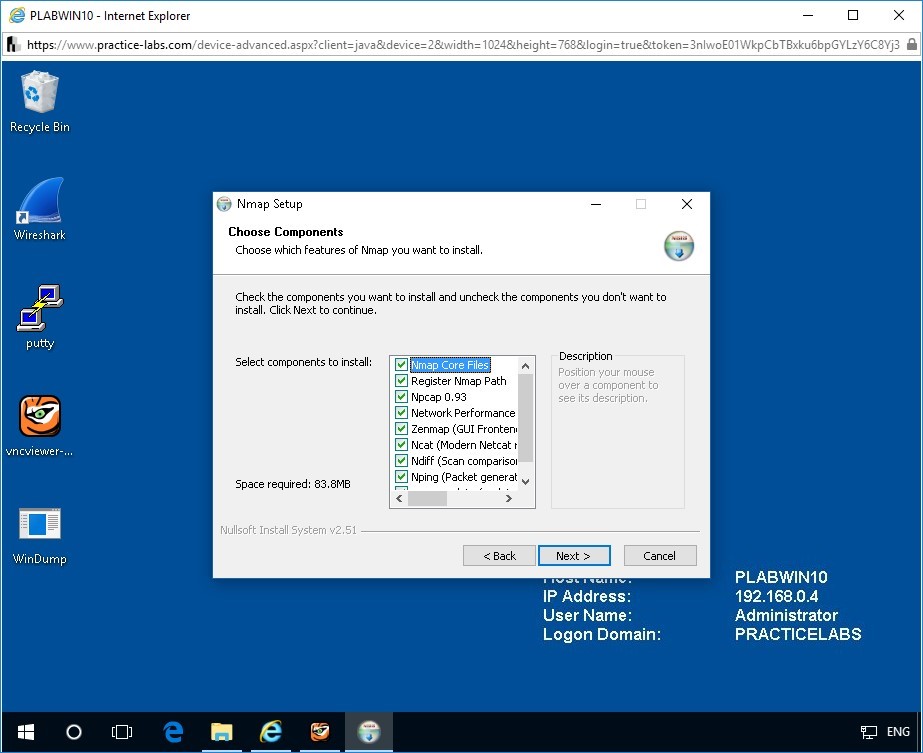
Task: Click the vertical scrollbar thumb in components
Action: (x=526, y=418)
